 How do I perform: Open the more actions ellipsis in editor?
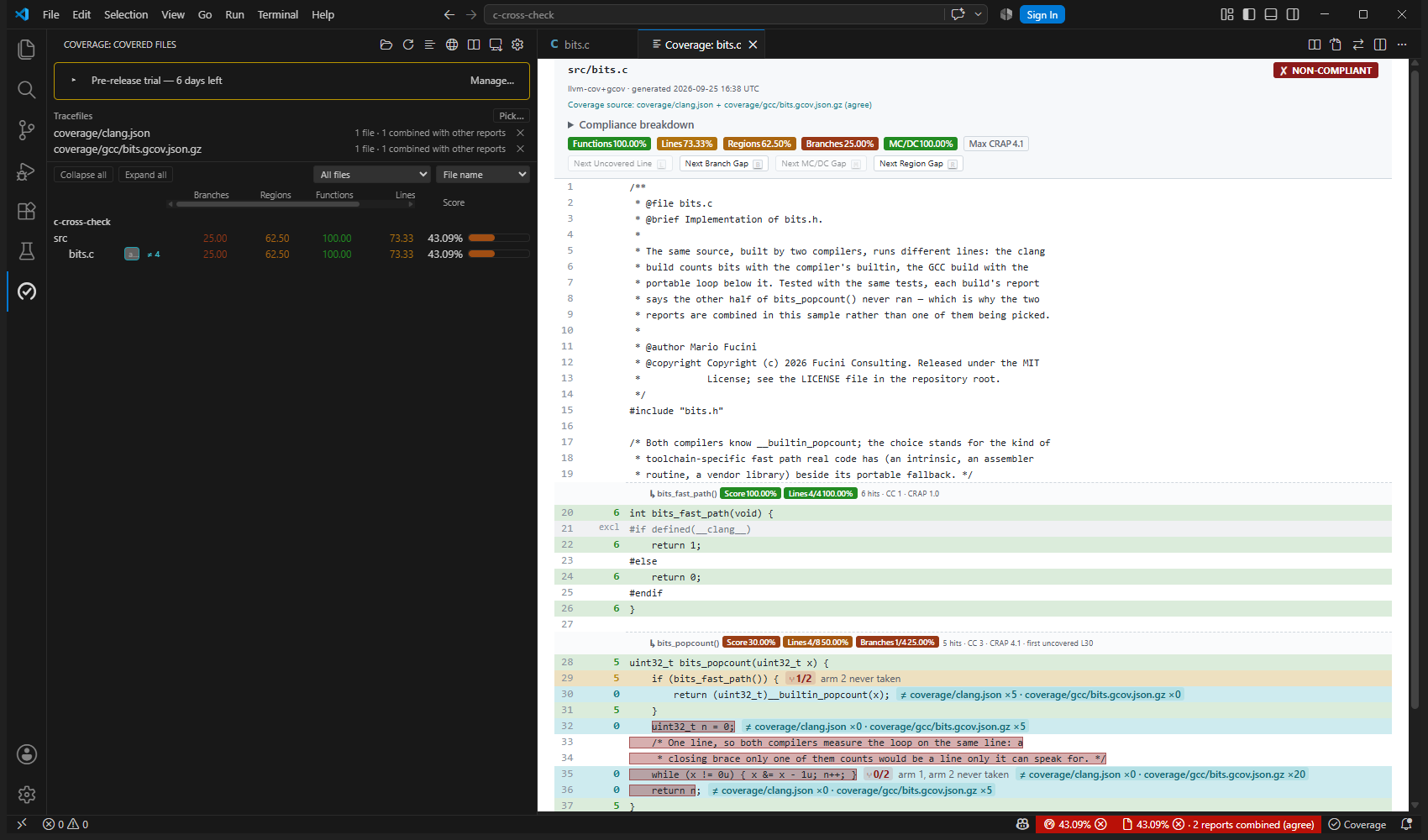coord(1402,45)
